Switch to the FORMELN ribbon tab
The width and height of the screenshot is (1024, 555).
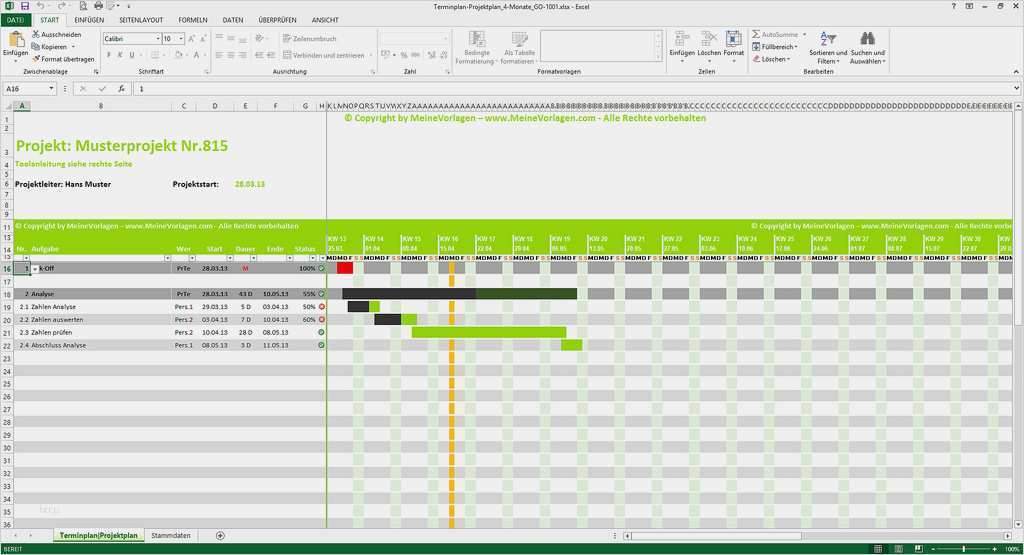click(193, 20)
